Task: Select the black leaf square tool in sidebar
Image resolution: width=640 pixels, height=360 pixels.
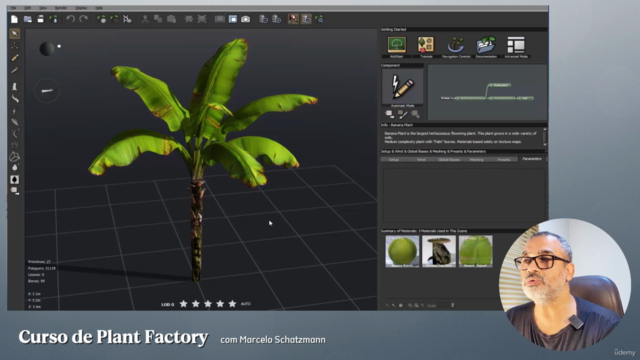Action: point(15,180)
